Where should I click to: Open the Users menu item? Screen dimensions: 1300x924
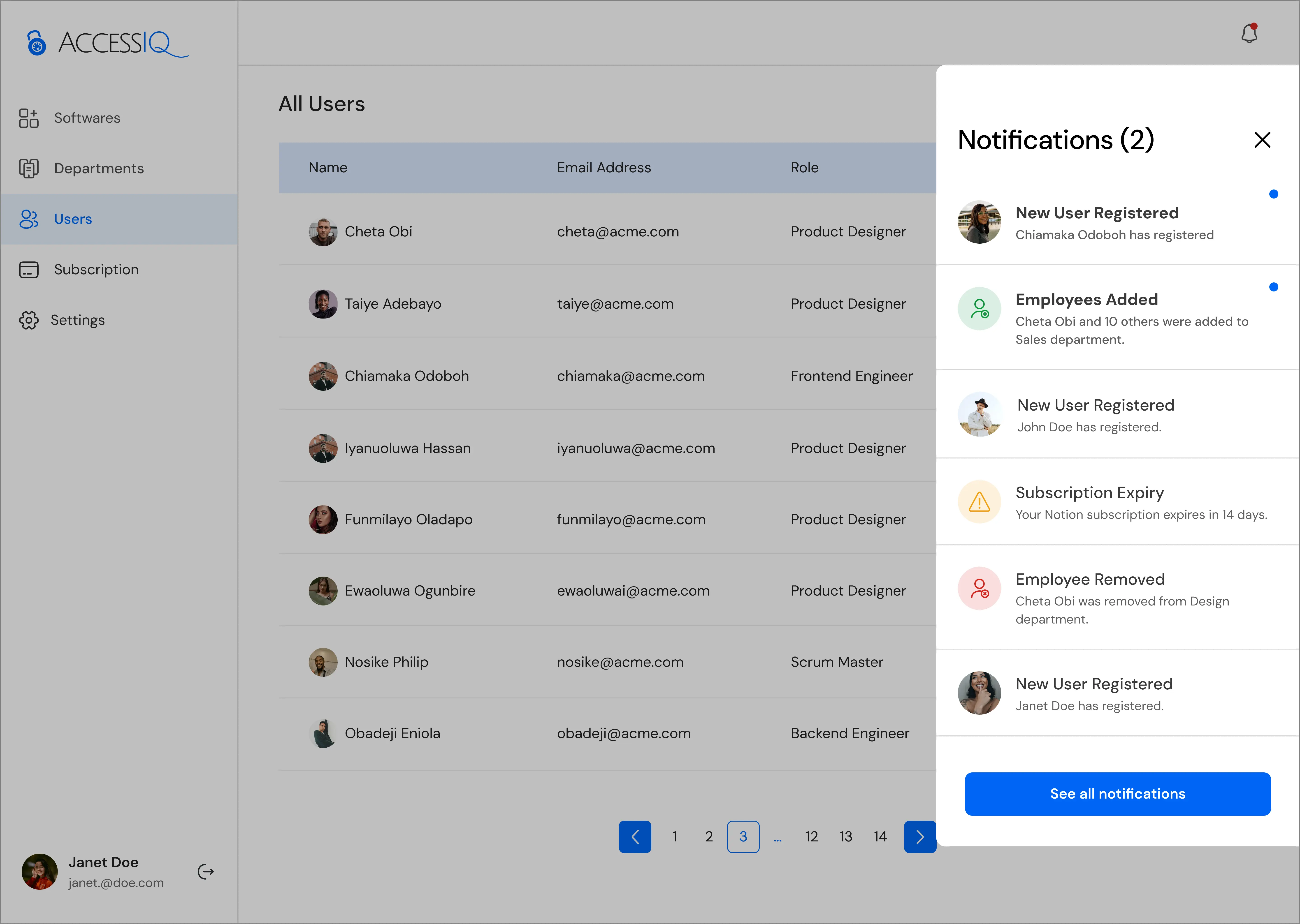[x=73, y=219]
